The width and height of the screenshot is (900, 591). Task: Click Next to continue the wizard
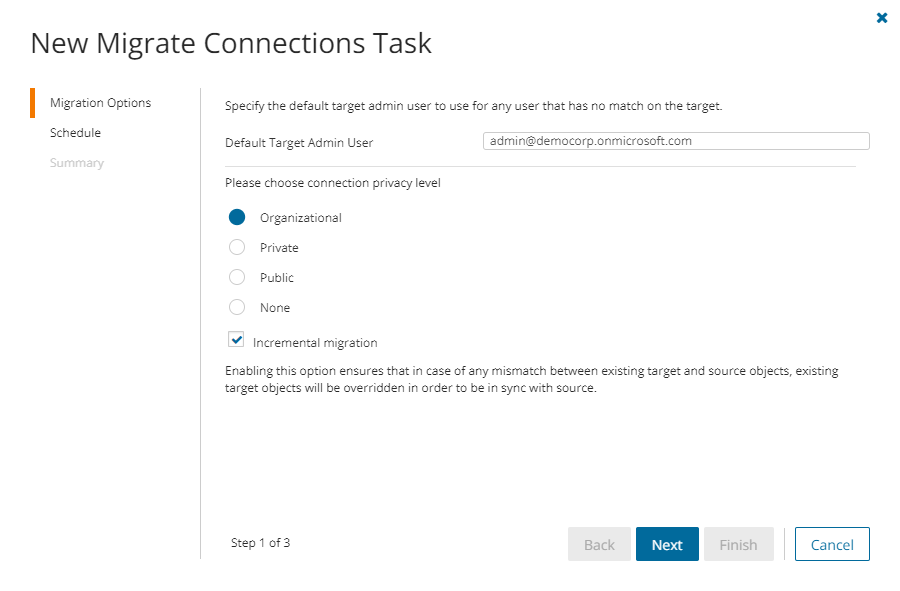667,545
